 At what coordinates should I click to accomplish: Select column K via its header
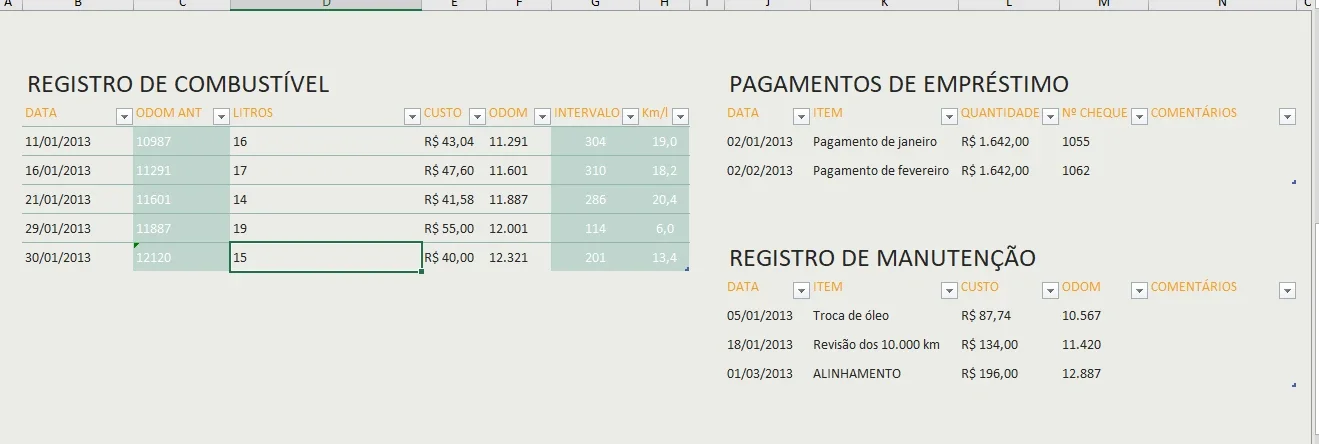point(884,5)
